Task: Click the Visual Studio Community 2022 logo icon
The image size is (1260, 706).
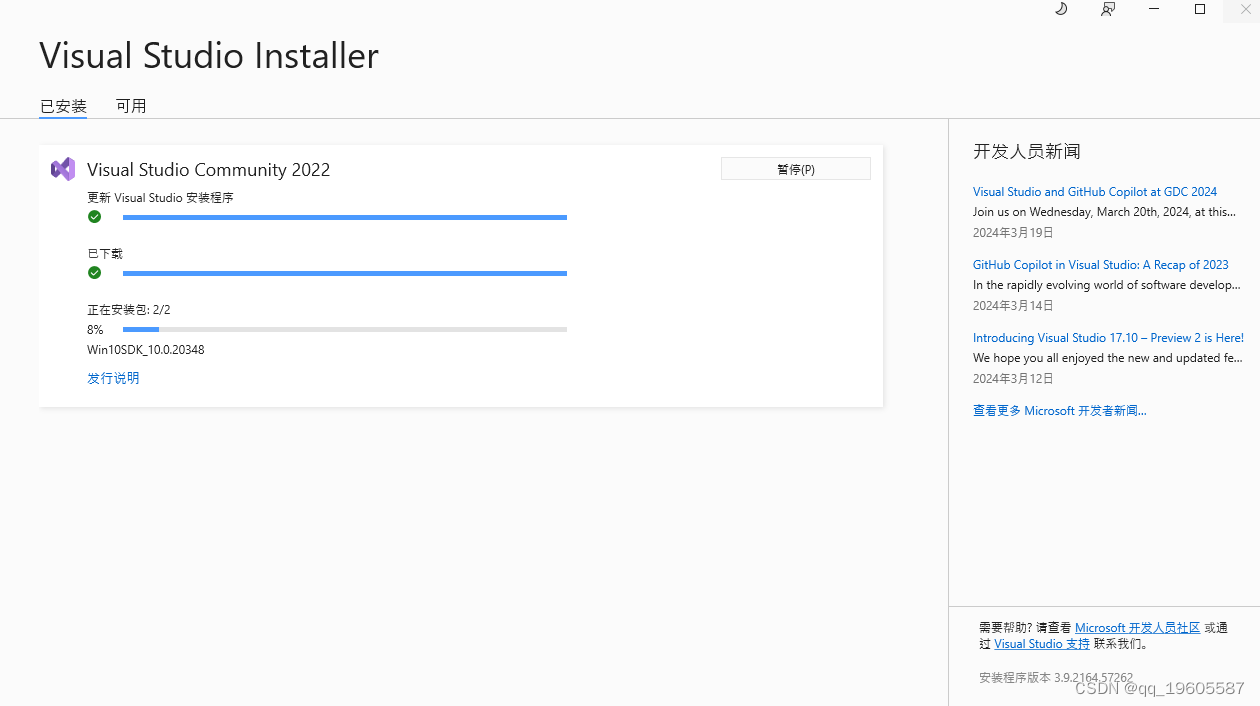Action: (62, 168)
